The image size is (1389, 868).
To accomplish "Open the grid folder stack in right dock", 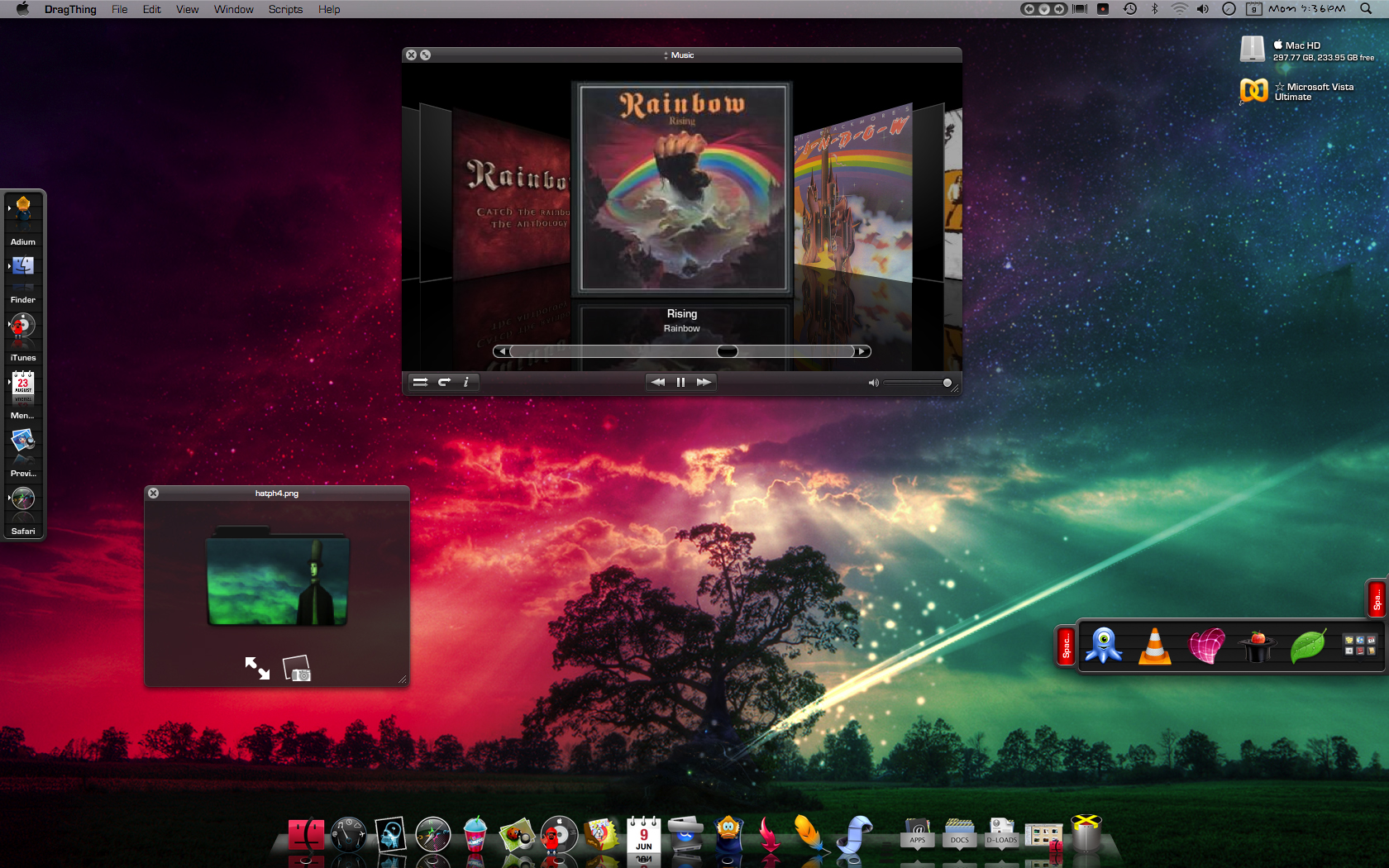I will (1360, 646).
